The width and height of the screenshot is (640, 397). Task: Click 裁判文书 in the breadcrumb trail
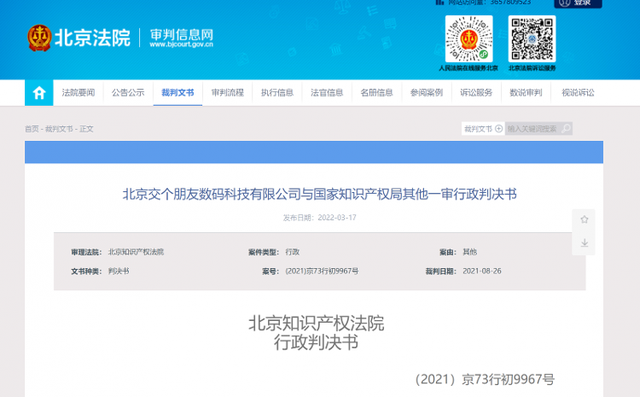59,129
